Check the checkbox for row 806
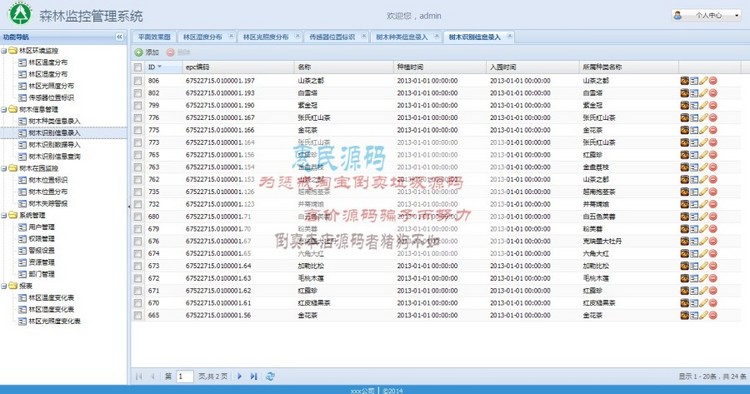Image resolution: width=750 pixels, height=394 pixels. tap(138, 81)
